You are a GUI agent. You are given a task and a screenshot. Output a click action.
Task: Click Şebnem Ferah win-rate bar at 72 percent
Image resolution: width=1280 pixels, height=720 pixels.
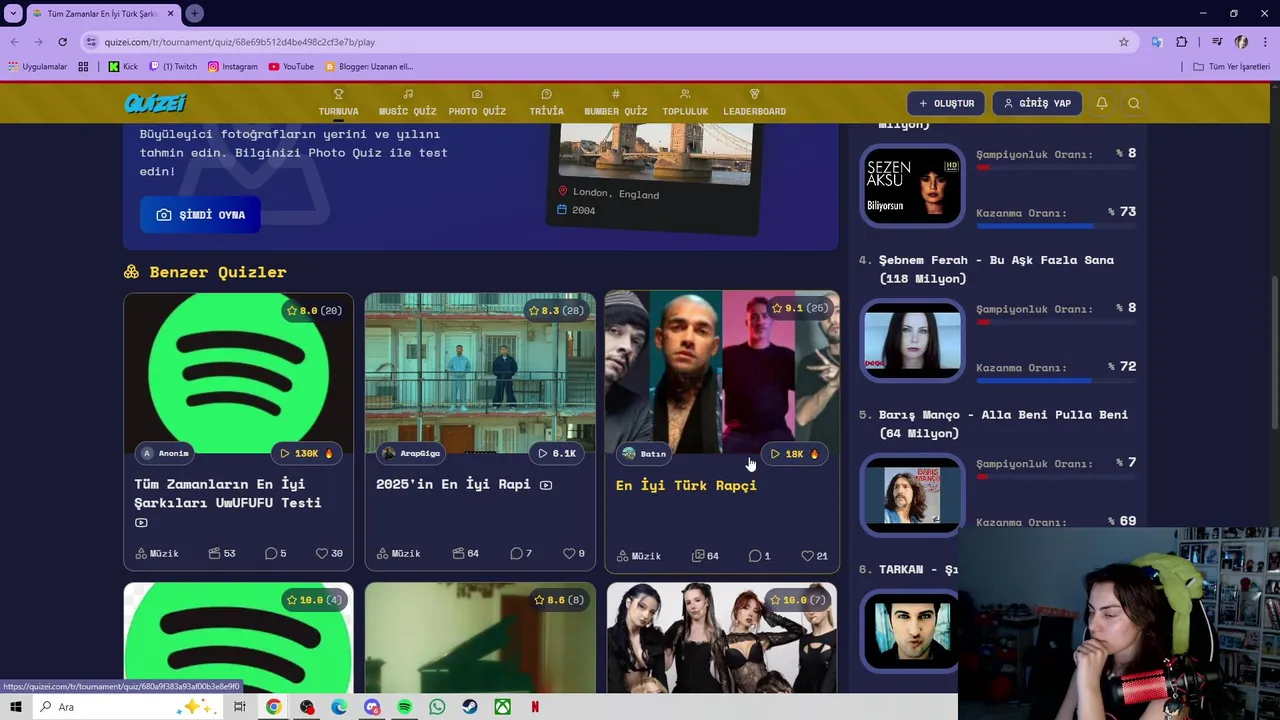click(x=1056, y=381)
